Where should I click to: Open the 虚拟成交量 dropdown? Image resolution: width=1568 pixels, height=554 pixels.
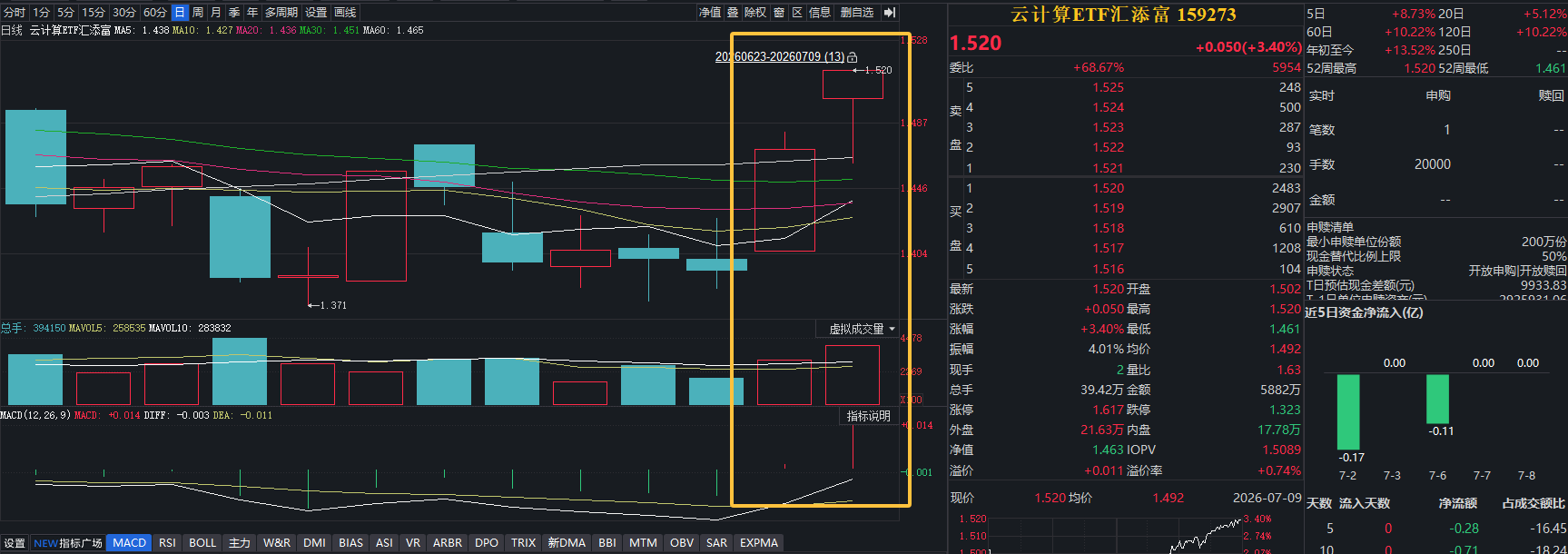pos(863,329)
